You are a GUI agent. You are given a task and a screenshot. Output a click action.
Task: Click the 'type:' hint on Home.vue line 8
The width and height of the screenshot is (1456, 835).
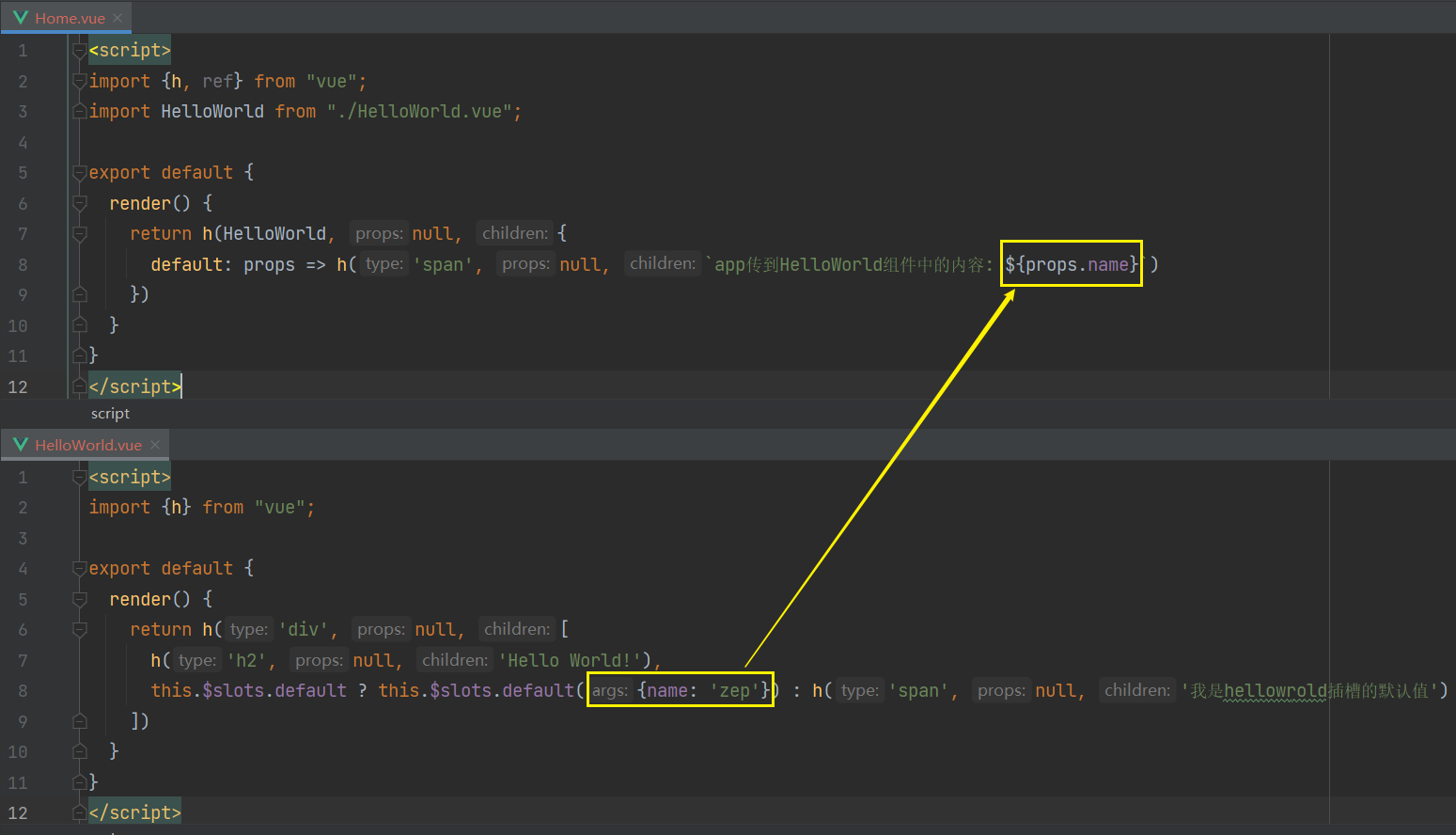[384, 264]
